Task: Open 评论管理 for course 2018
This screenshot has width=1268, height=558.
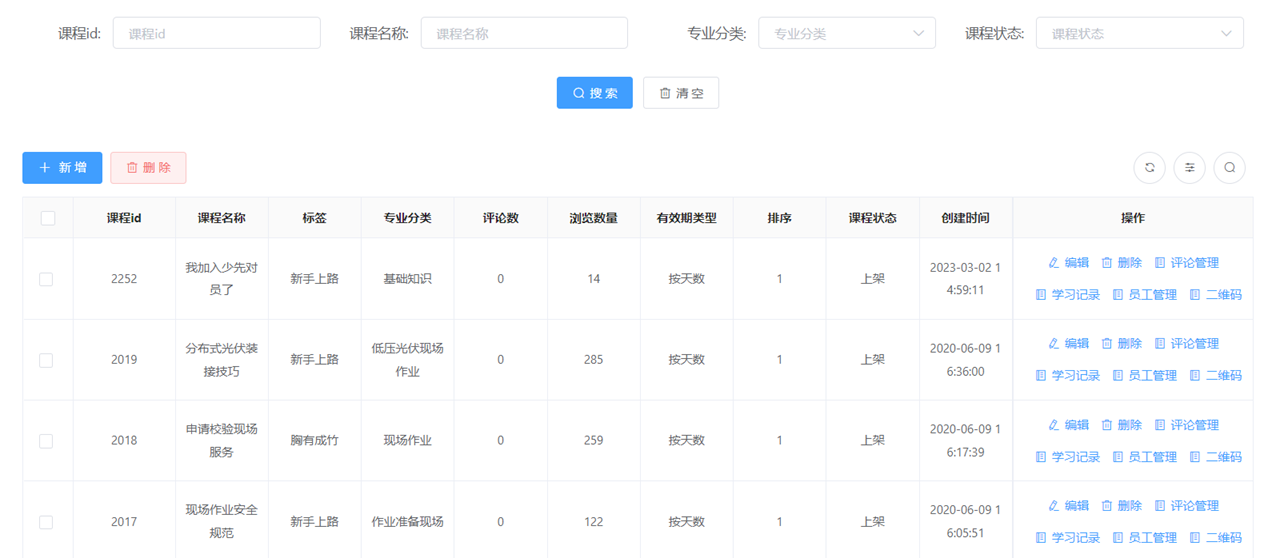Action: click(x=1186, y=425)
